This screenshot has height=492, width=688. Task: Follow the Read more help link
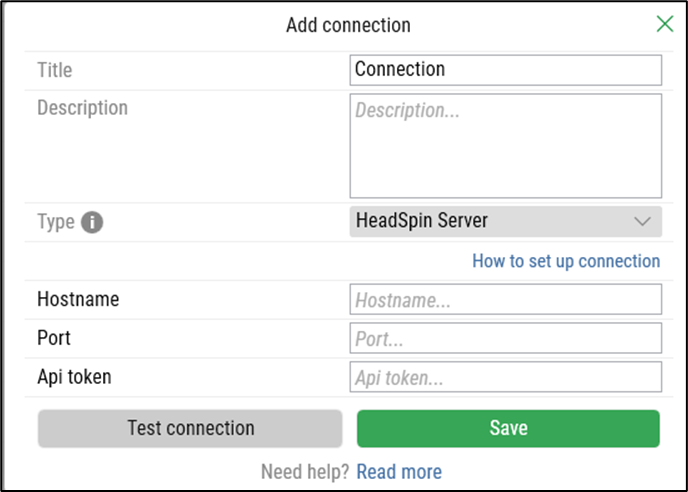pos(399,471)
